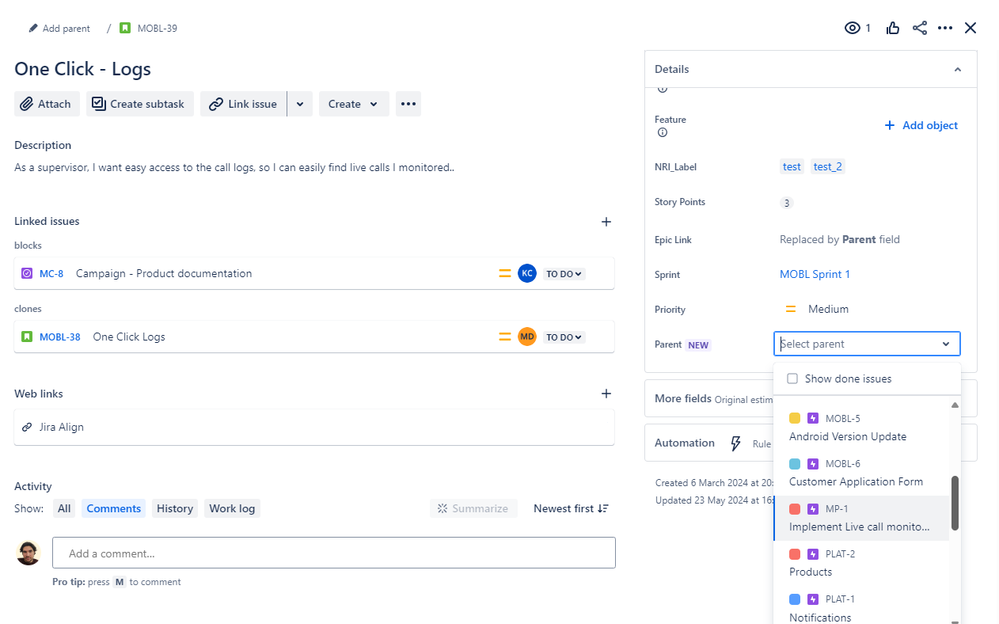This screenshot has height=624, width=999.
Task: Click the dropdown list scroll-up arrow
Action: click(x=954, y=405)
